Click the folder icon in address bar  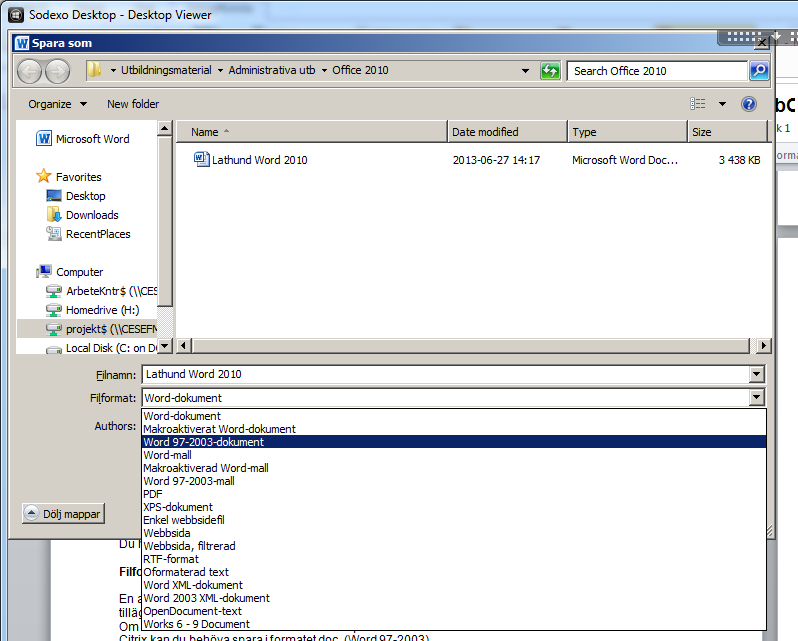95,70
